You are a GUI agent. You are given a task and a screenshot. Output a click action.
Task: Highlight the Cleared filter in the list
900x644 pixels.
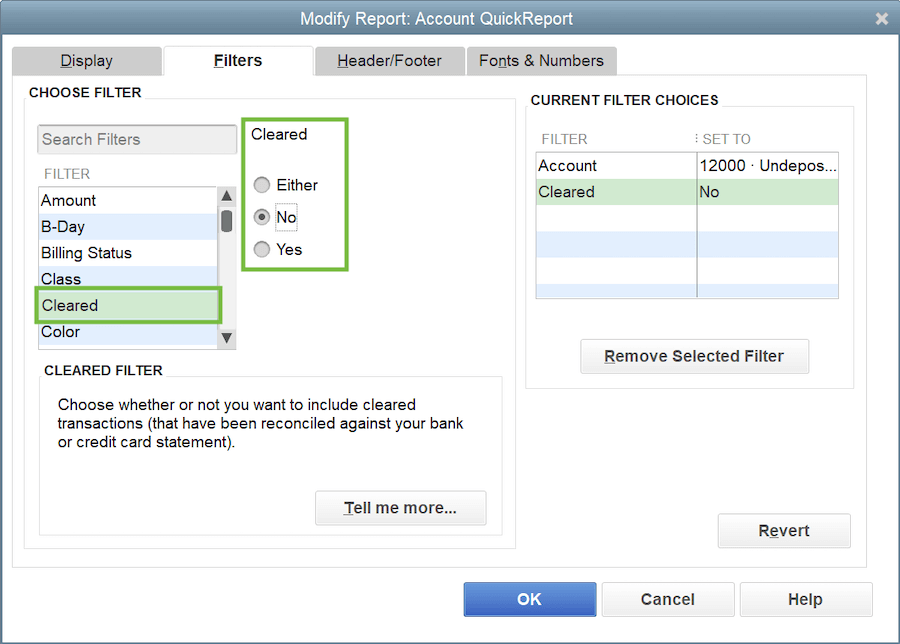(128, 305)
